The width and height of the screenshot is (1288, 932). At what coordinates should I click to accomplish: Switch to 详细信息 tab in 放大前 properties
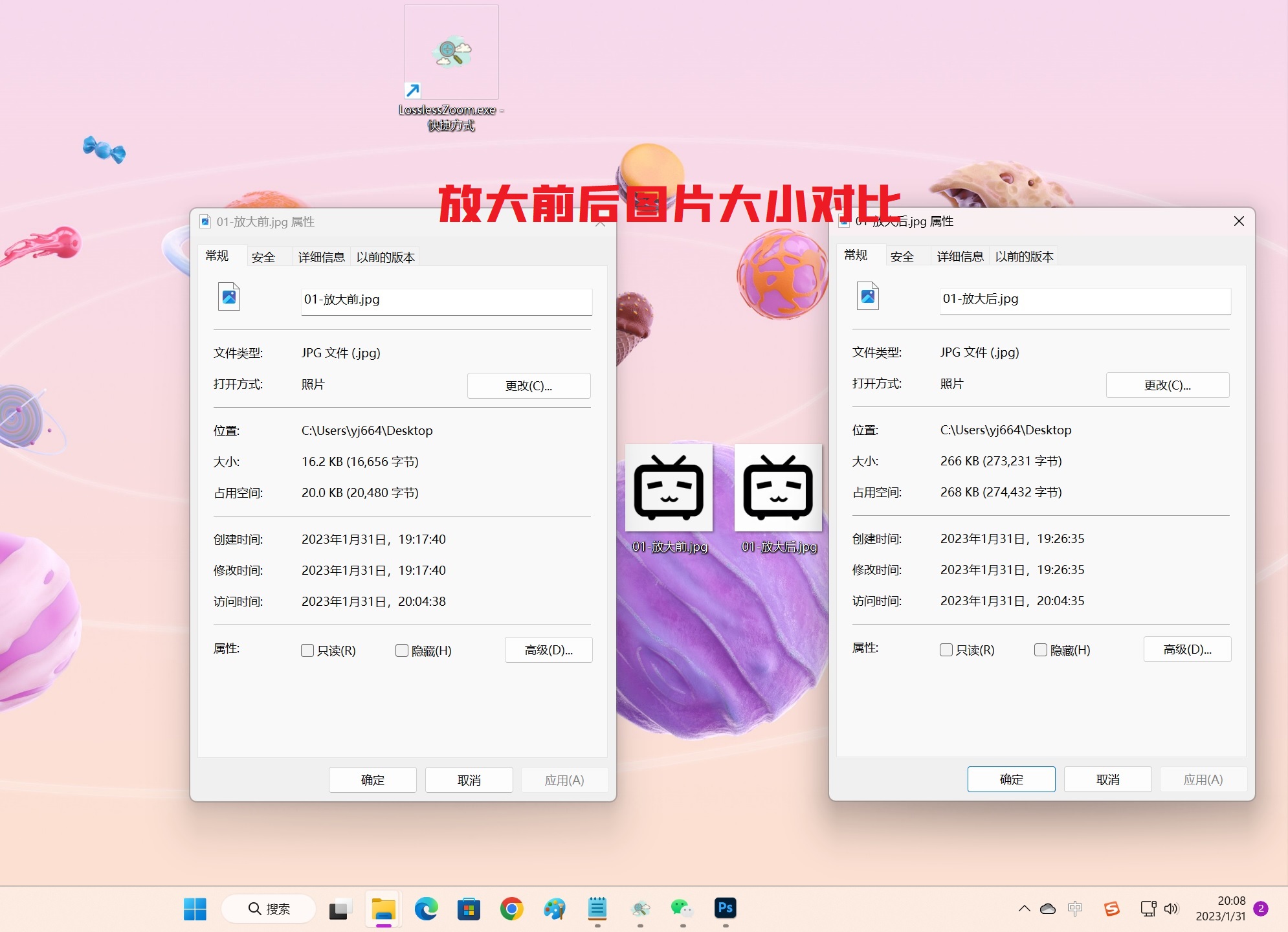322,257
